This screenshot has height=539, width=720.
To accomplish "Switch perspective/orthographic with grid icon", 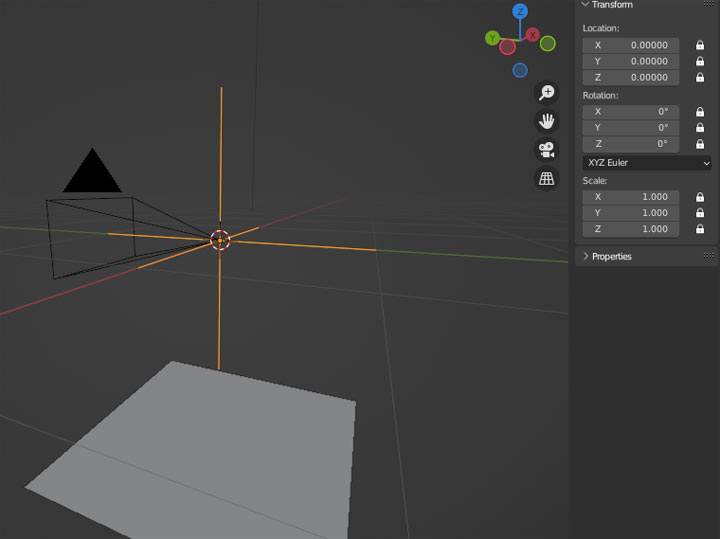I will (x=546, y=179).
